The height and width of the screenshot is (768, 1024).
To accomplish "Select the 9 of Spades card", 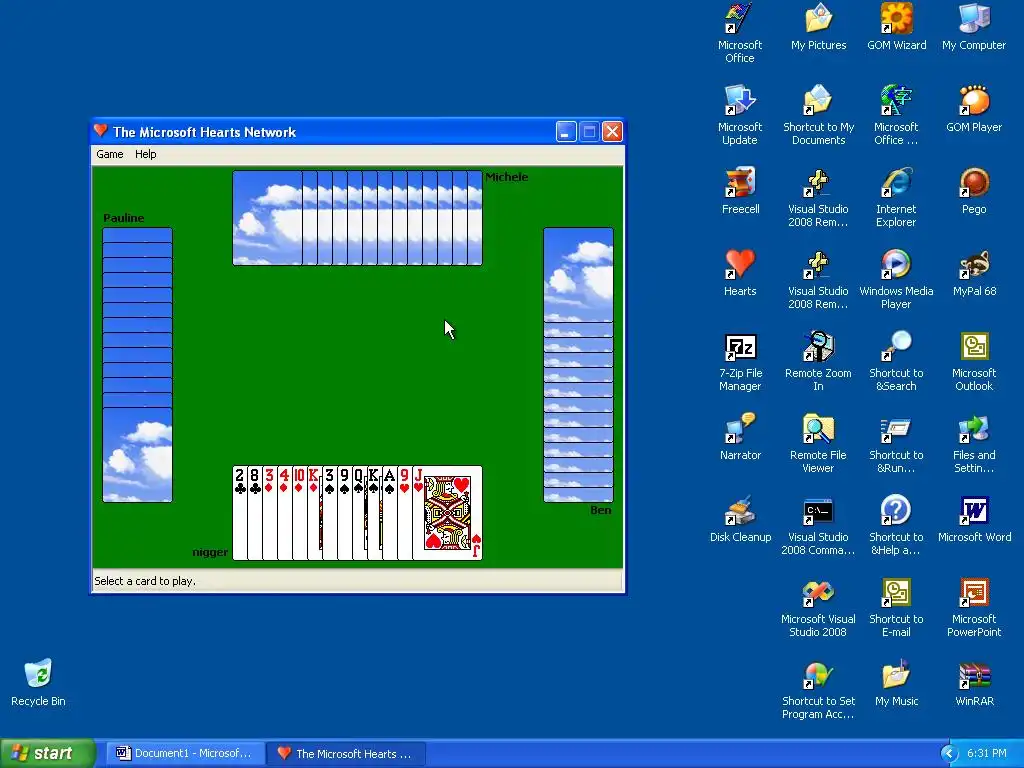I will pyautogui.click(x=345, y=513).
